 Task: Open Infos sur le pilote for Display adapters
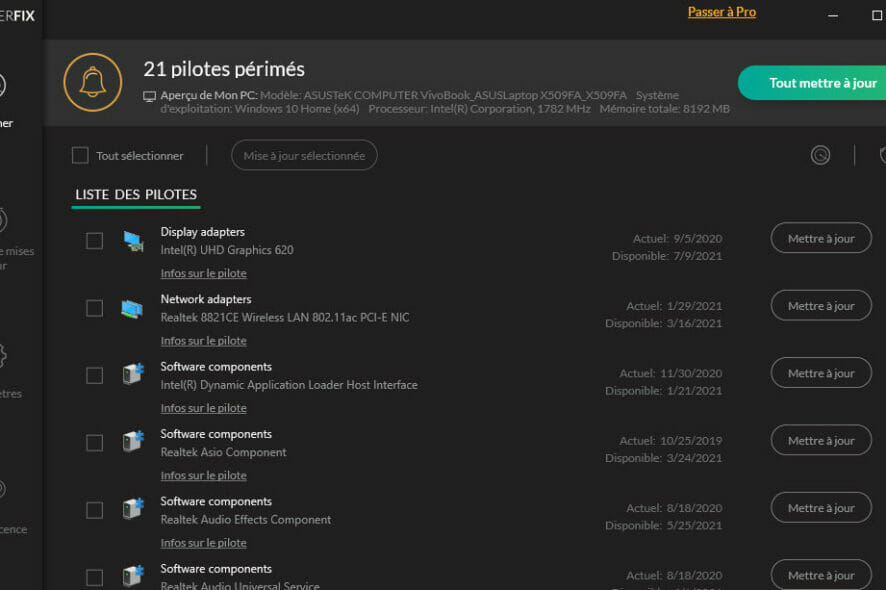click(x=203, y=274)
